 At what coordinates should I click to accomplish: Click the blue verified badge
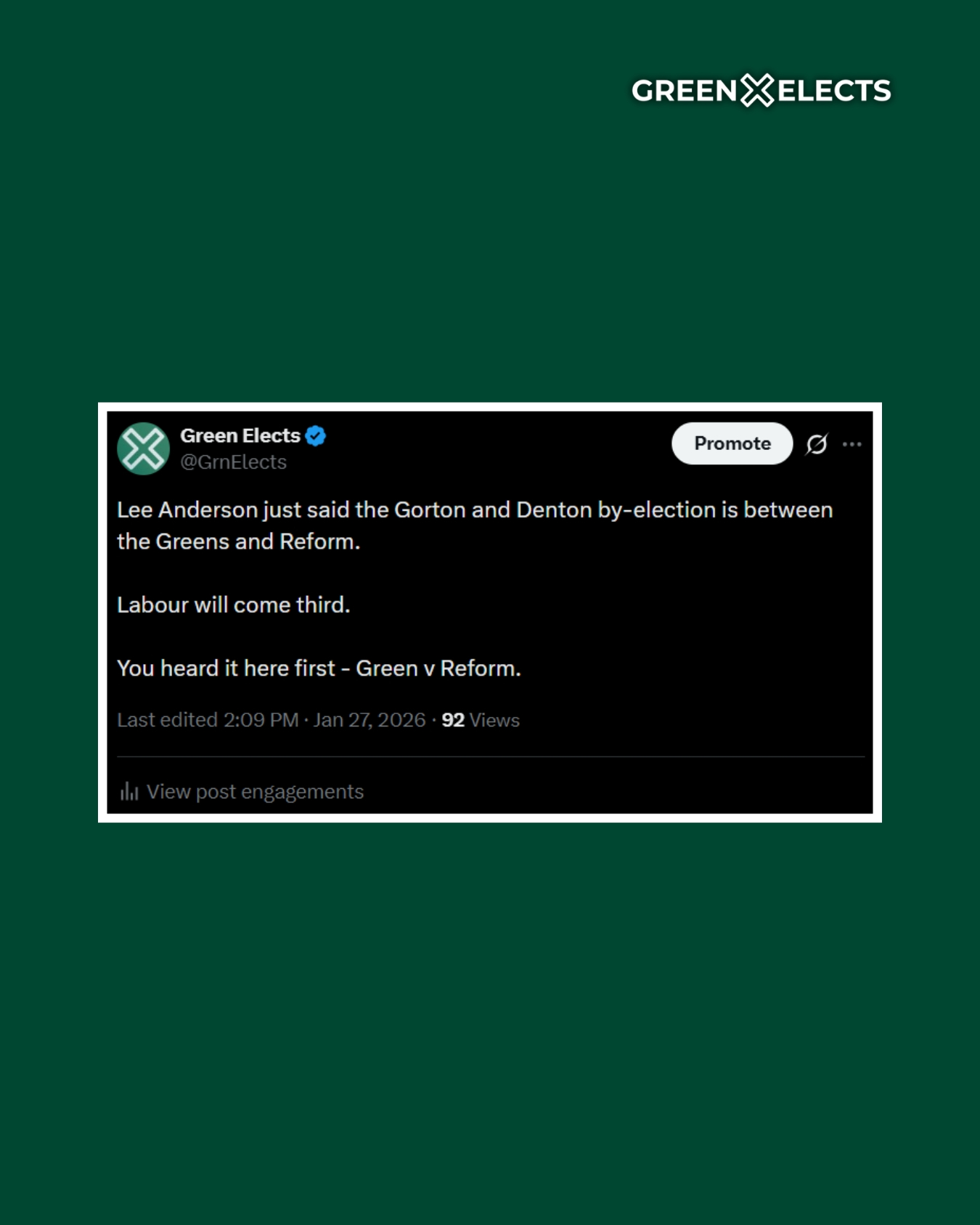coord(316,436)
